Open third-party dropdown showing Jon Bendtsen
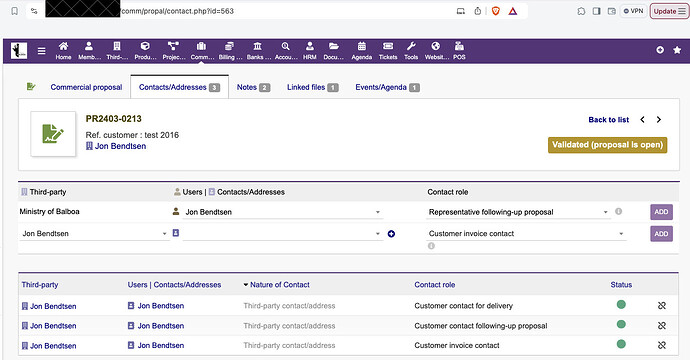The height and width of the screenshot is (360, 690). [94, 234]
